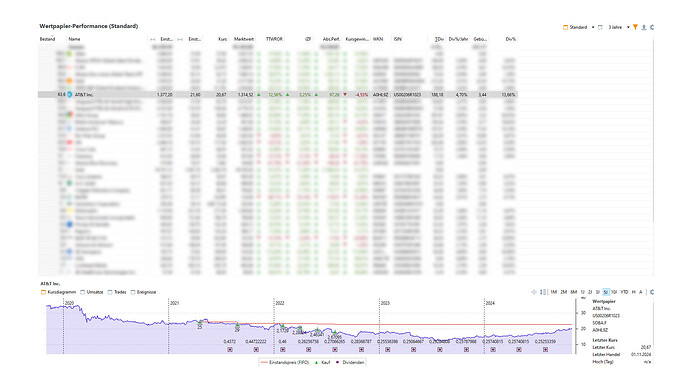690x388 pixels.
Task: Select the dividend marker below 0,46
Action: pyautogui.click(x=283, y=350)
